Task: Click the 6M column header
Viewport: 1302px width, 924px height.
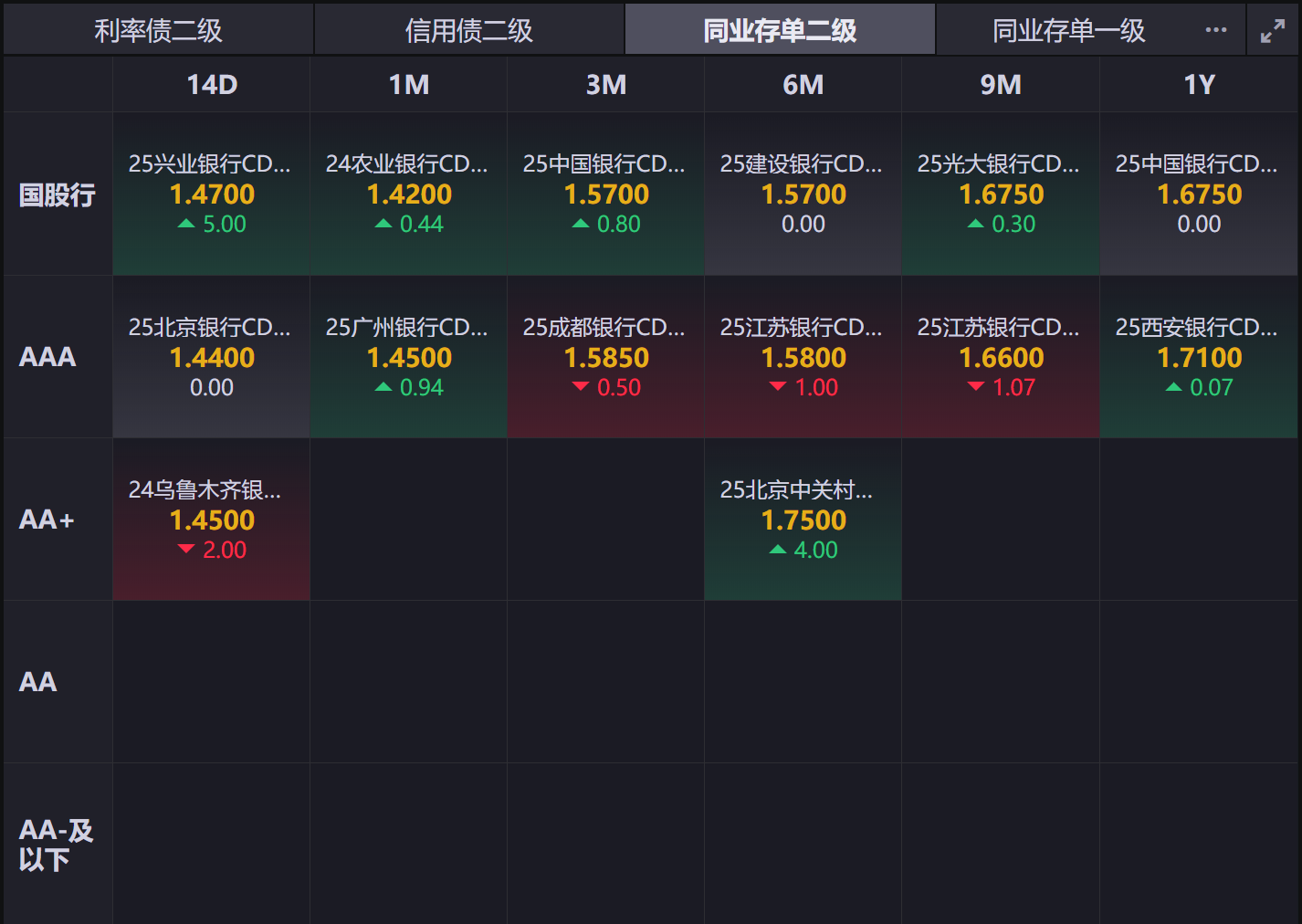Action: point(803,84)
